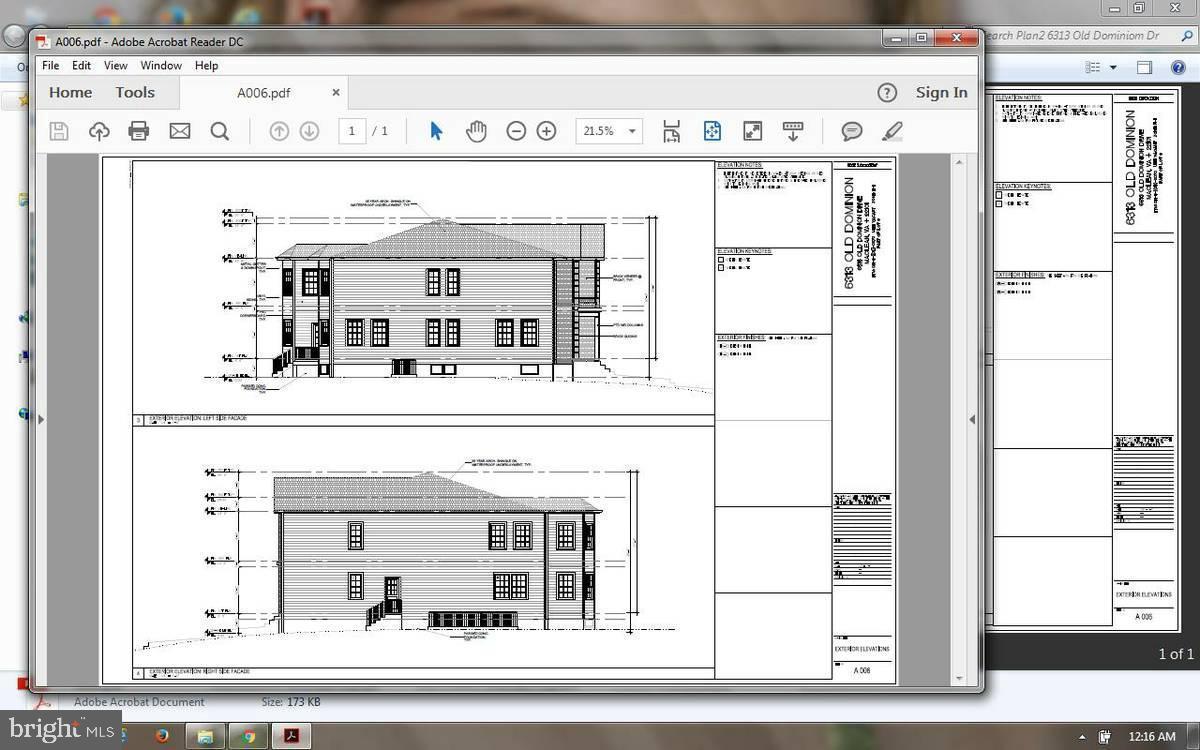Click the vertical scrollbar up arrow
The height and width of the screenshot is (750, 1200).
[x=959, y=162]
